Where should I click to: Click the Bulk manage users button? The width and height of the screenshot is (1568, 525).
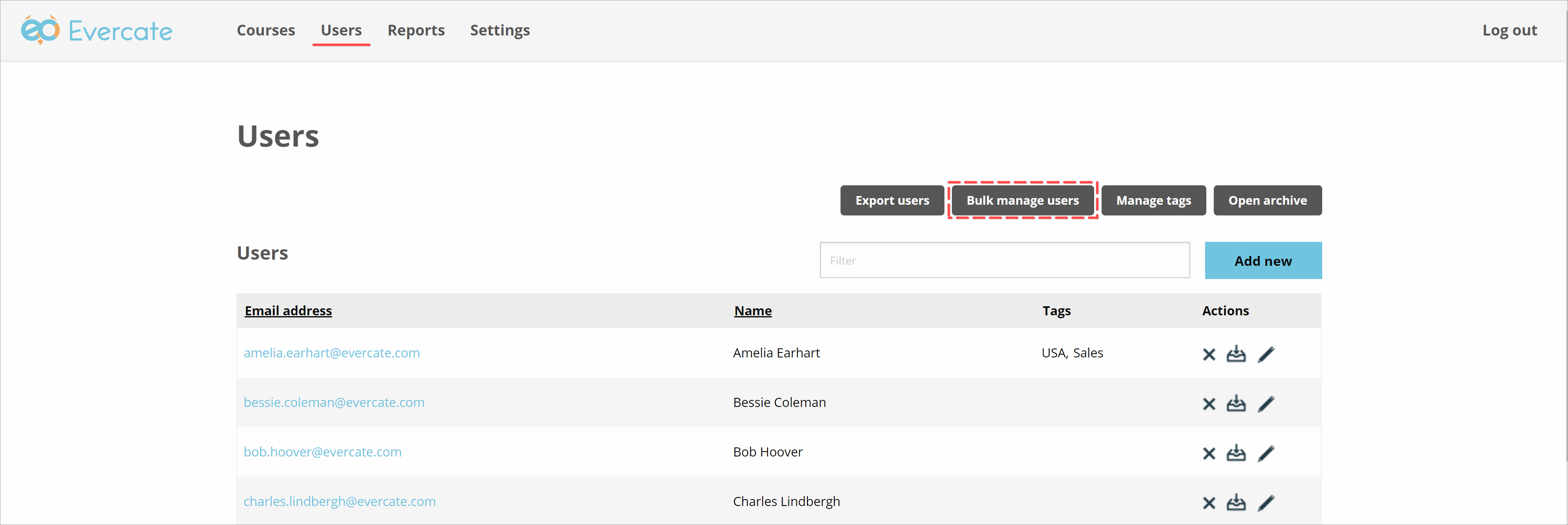(x=1023, y=200)
